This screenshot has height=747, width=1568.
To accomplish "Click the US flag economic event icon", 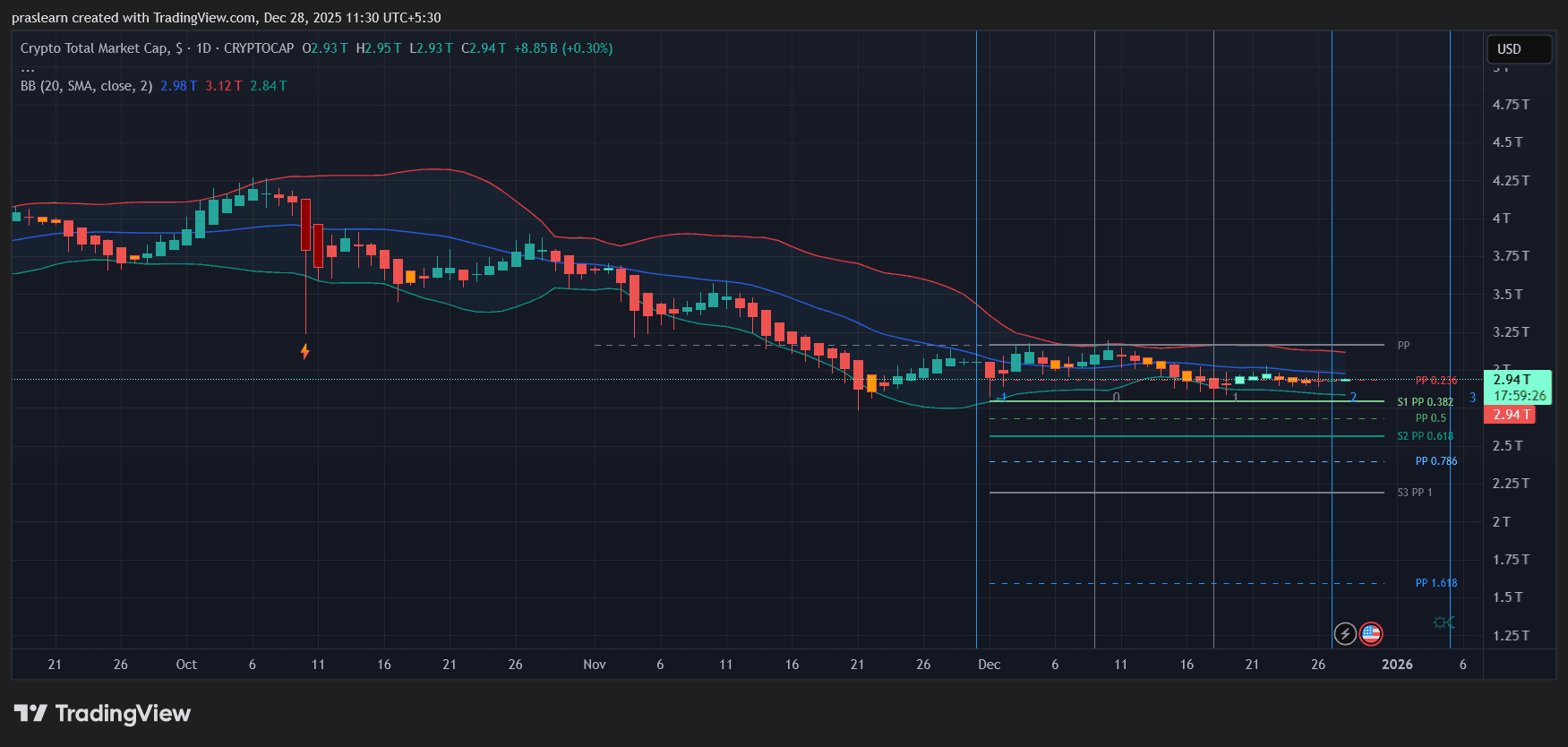I will click(x=1370, y=634).
